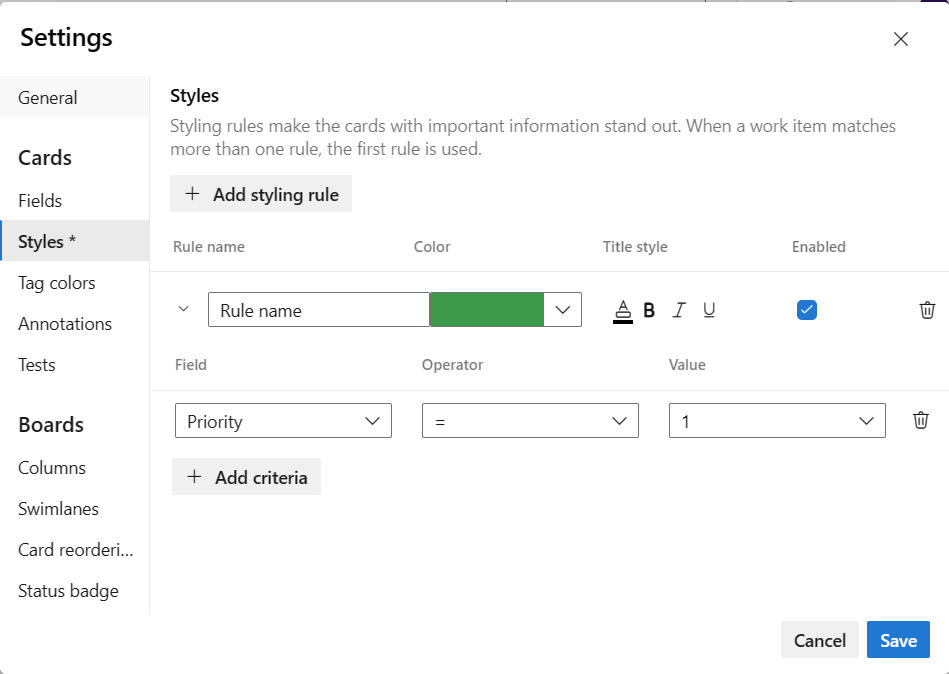Open the Value dropdown showing 1
This screenshot has width=949, height=674.
coord(777,420)
